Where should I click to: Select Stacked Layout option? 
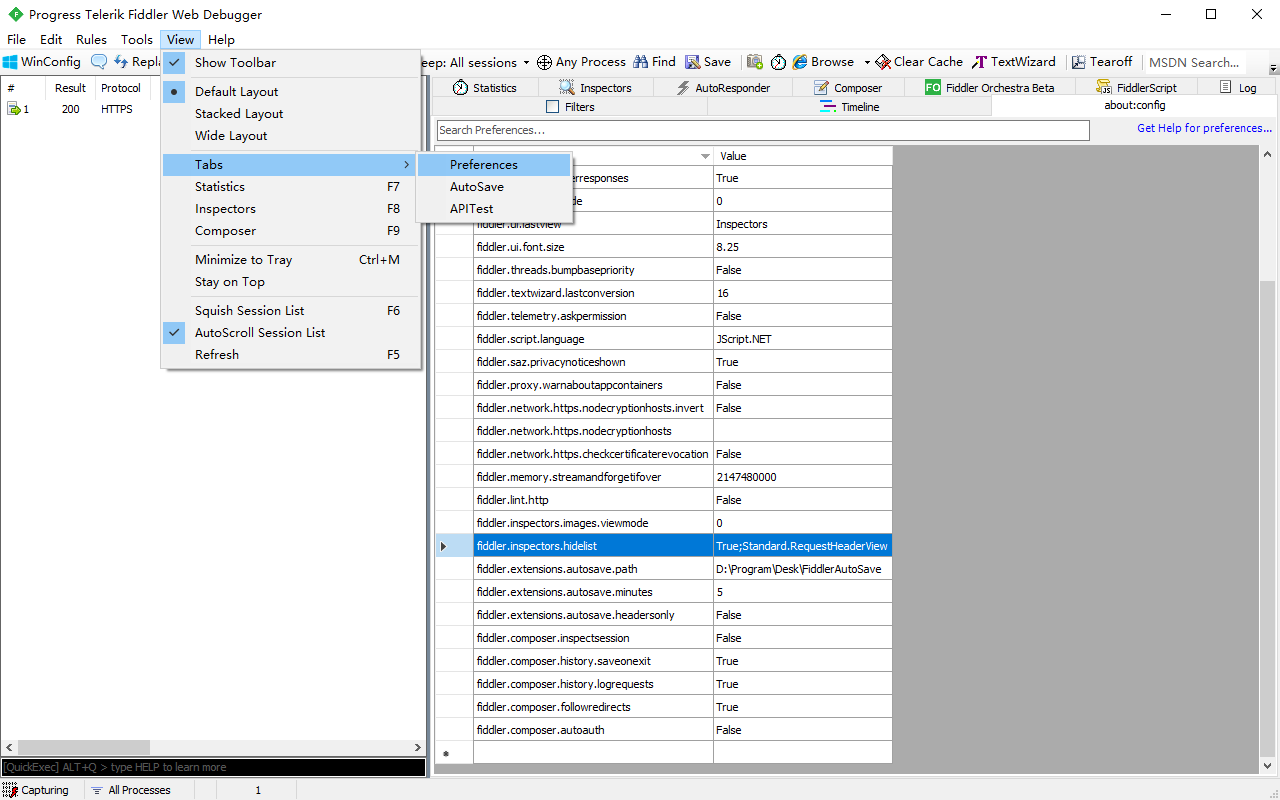click(291, 114)
